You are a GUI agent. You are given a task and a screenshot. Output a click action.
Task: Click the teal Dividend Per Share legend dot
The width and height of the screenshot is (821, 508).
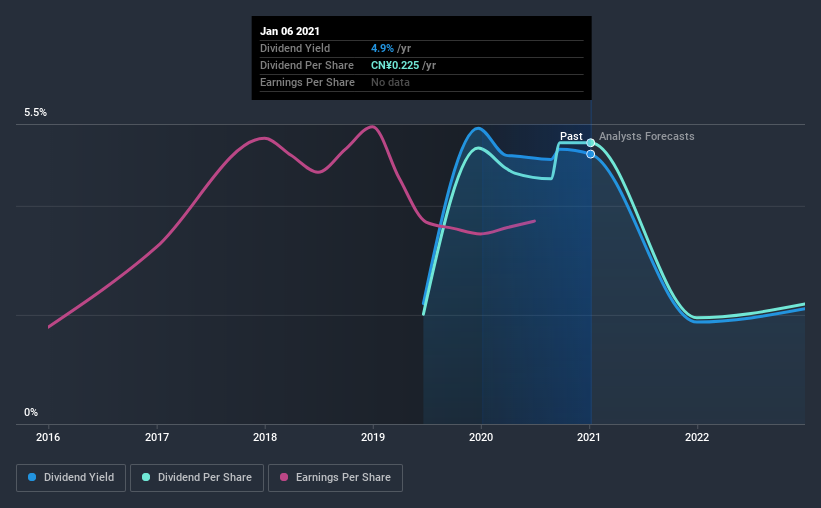[x=146, y=477]
